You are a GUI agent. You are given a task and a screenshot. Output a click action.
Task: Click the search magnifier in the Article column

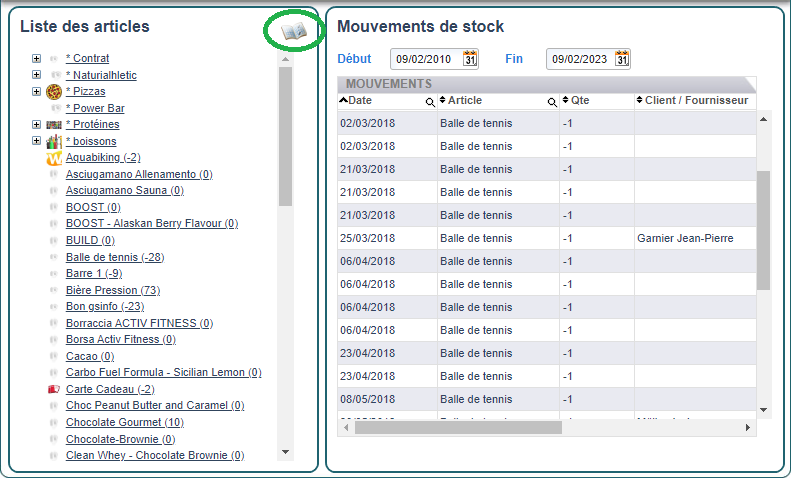click(x=551, y=102)
